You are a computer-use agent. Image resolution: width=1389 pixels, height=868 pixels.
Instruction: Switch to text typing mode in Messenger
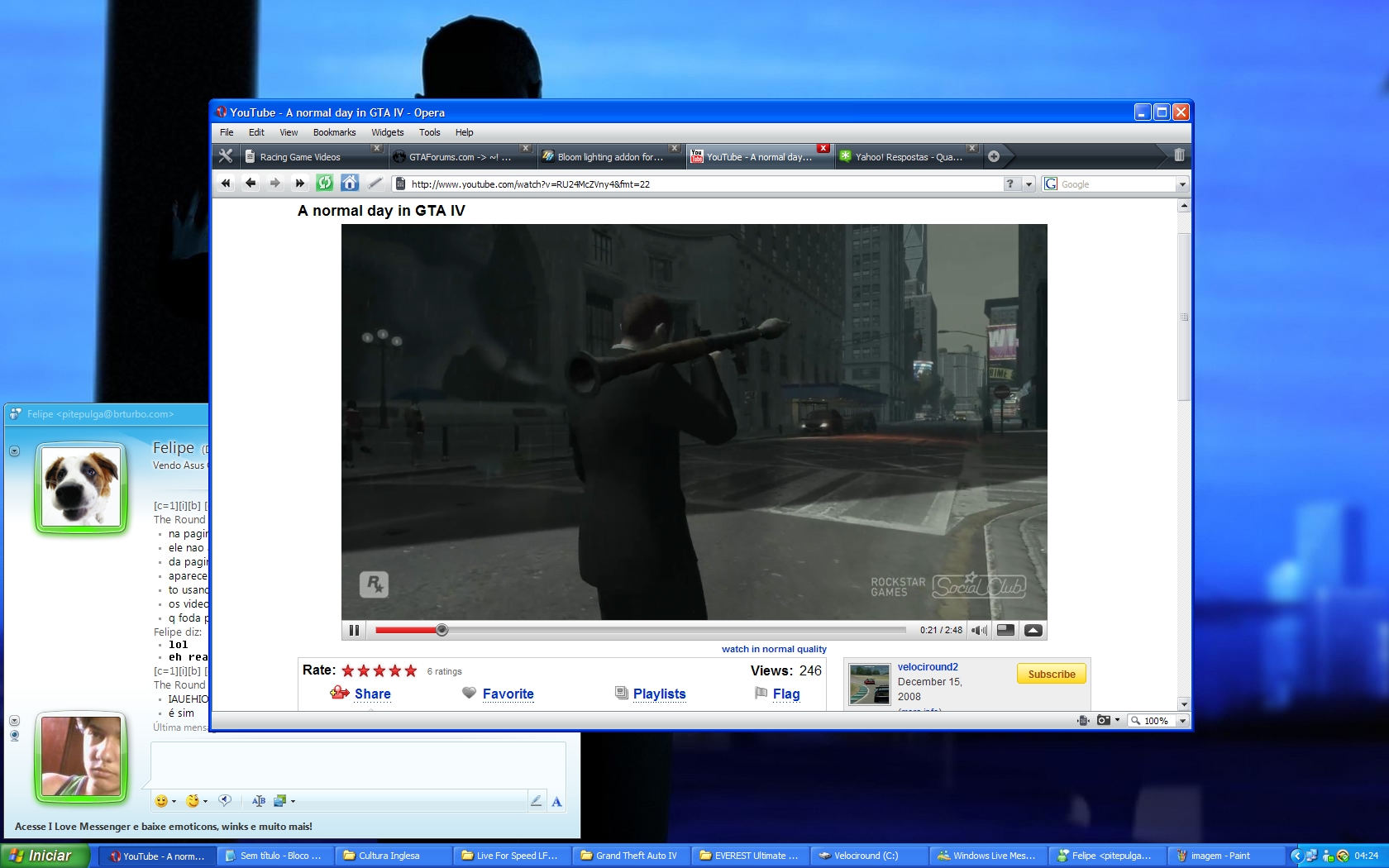(556, 800)
